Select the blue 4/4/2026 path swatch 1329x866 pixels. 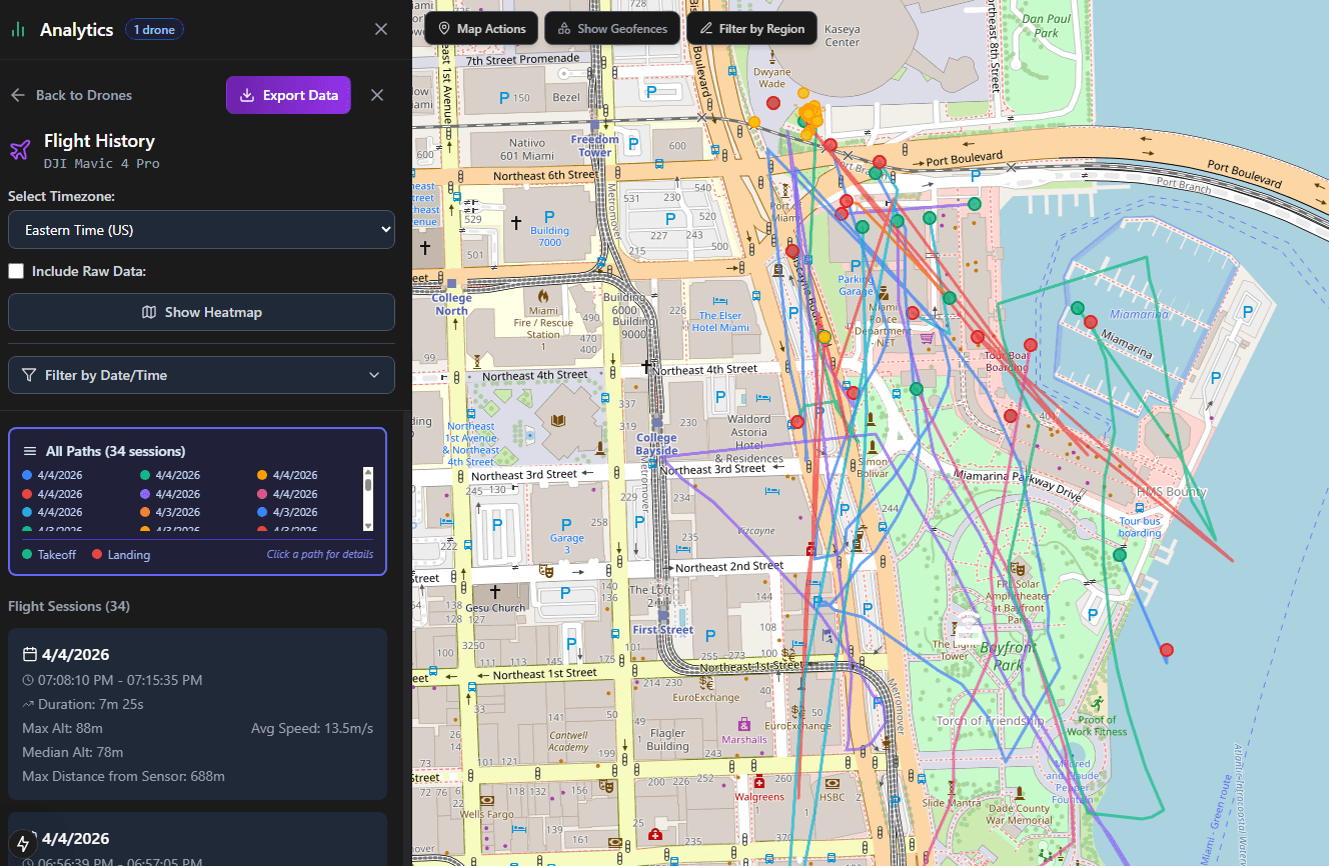pyautogui.click(x=27, y=476)
